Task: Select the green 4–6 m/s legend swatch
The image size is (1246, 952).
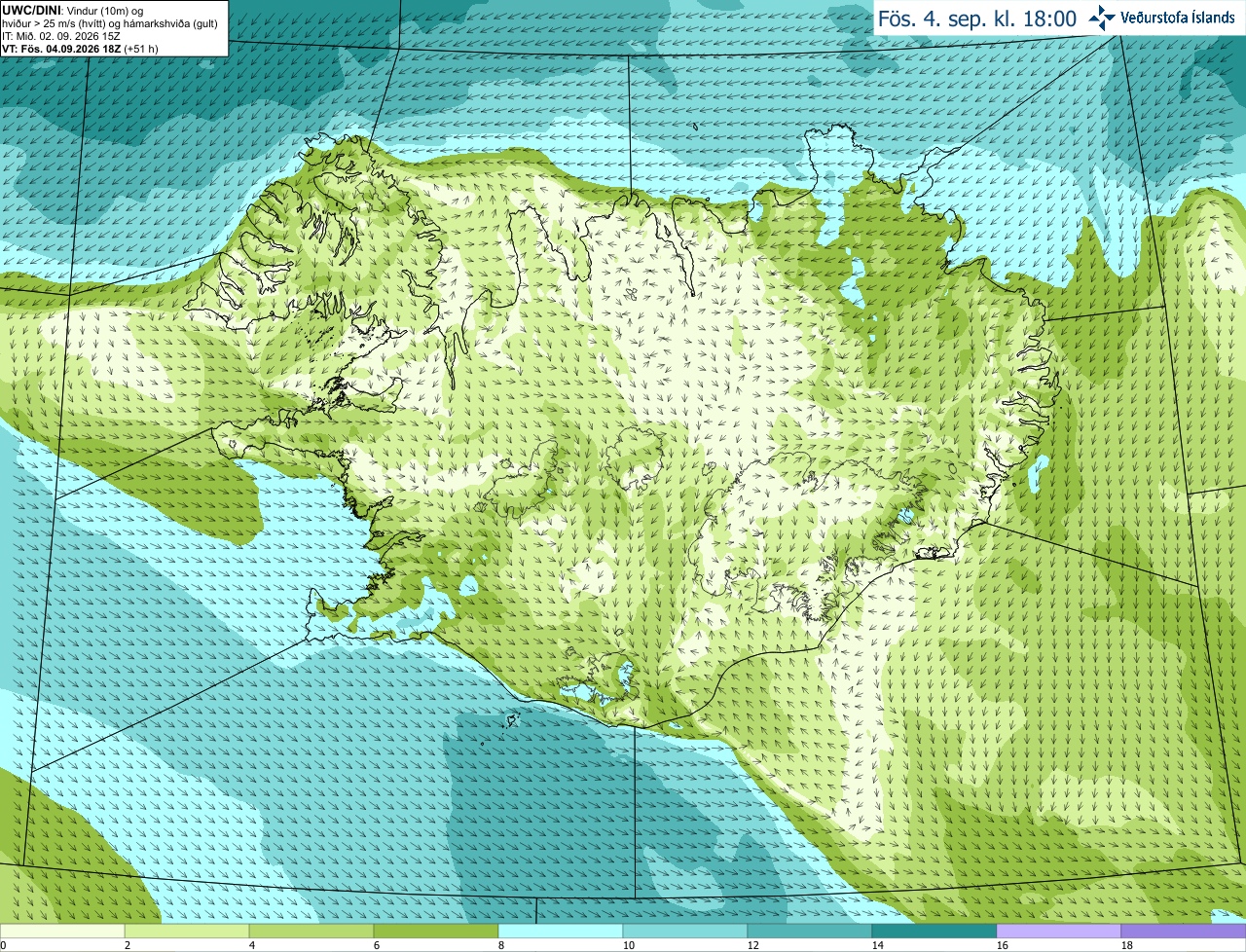Action: pos(311,932)
